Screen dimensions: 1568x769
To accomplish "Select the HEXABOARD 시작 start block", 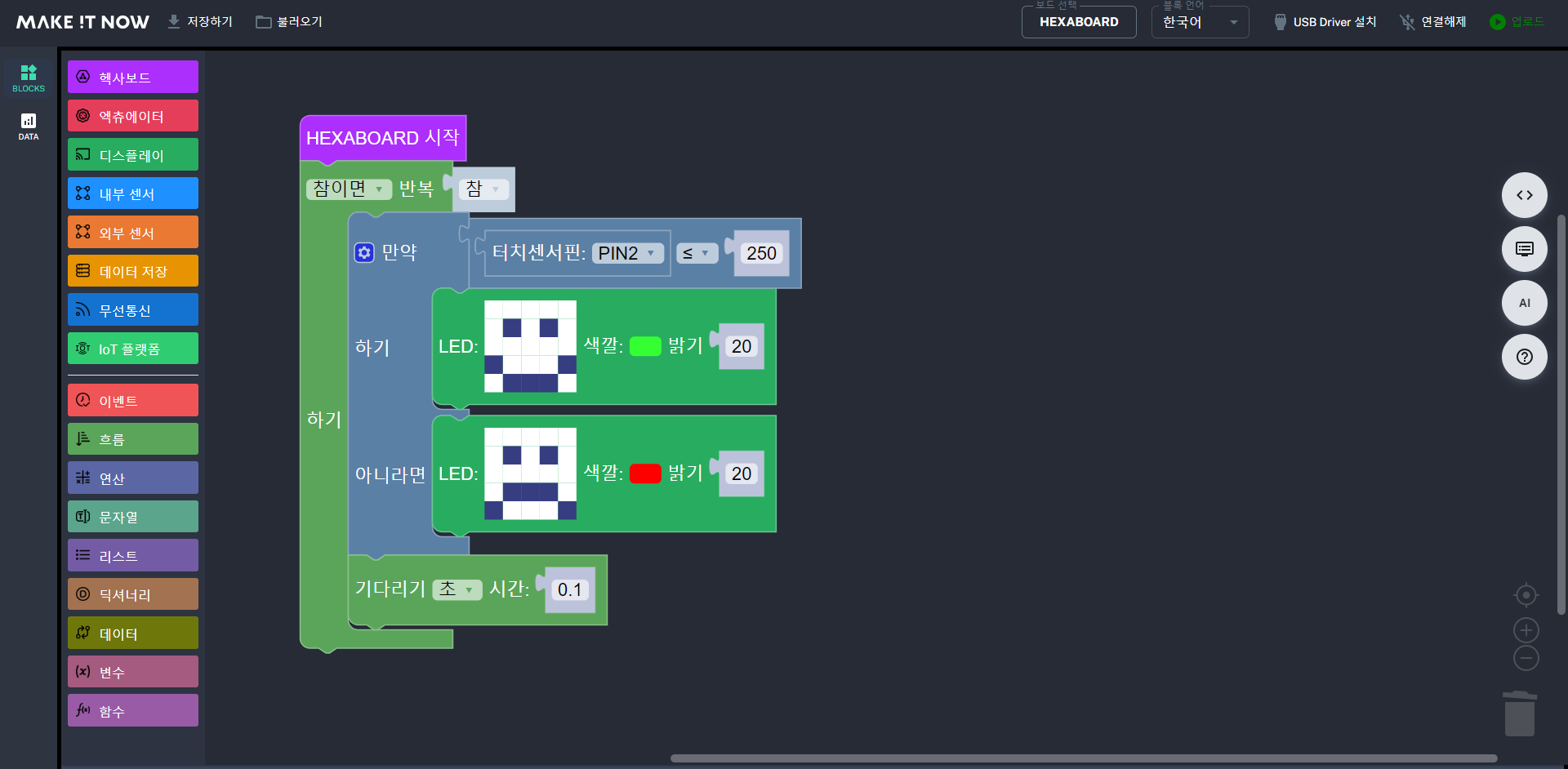I will click(x=383, y=138).
